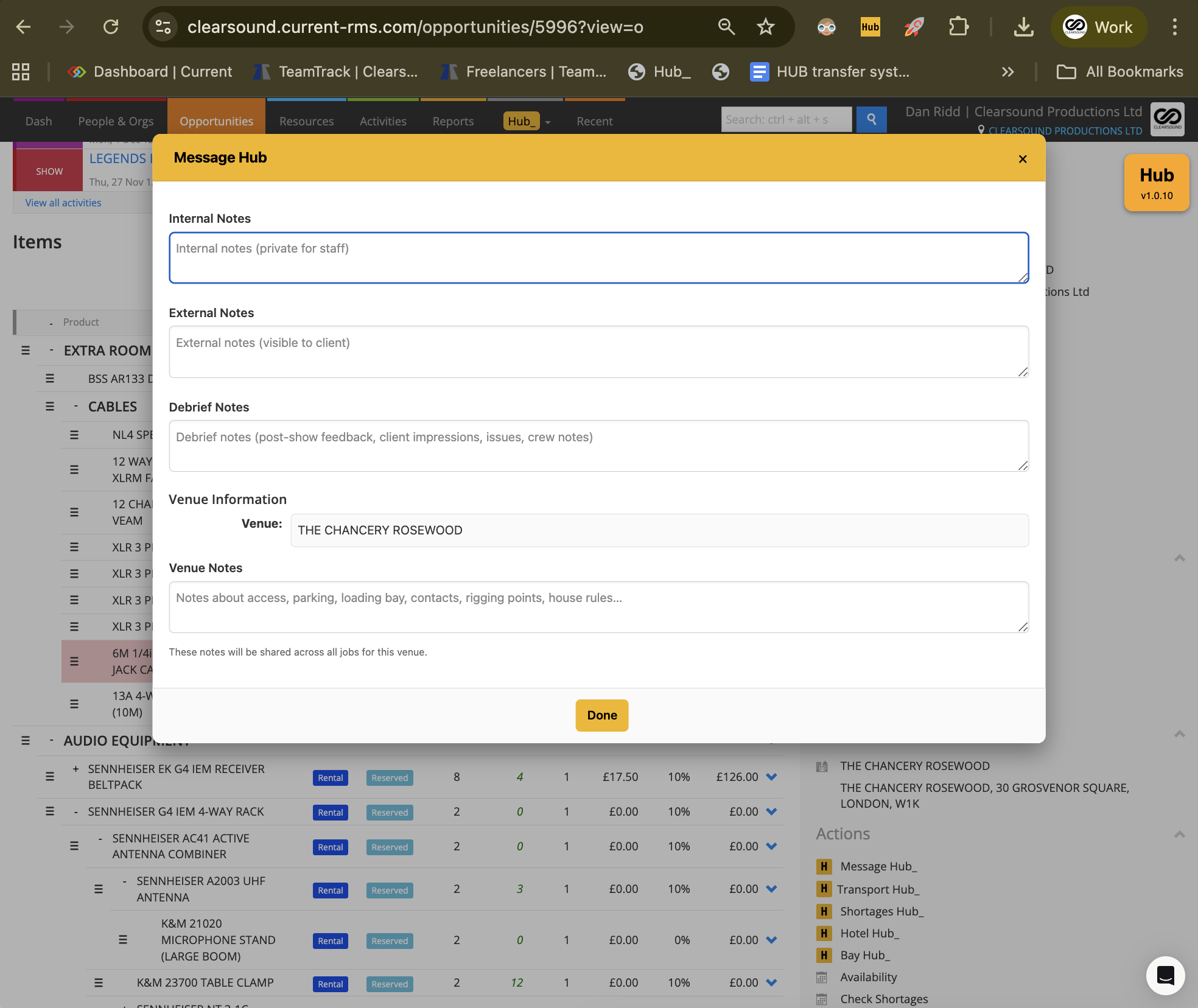Open the Reports menu
The height and width of the screenshot is (1008, 1198).
click(453, 121)
